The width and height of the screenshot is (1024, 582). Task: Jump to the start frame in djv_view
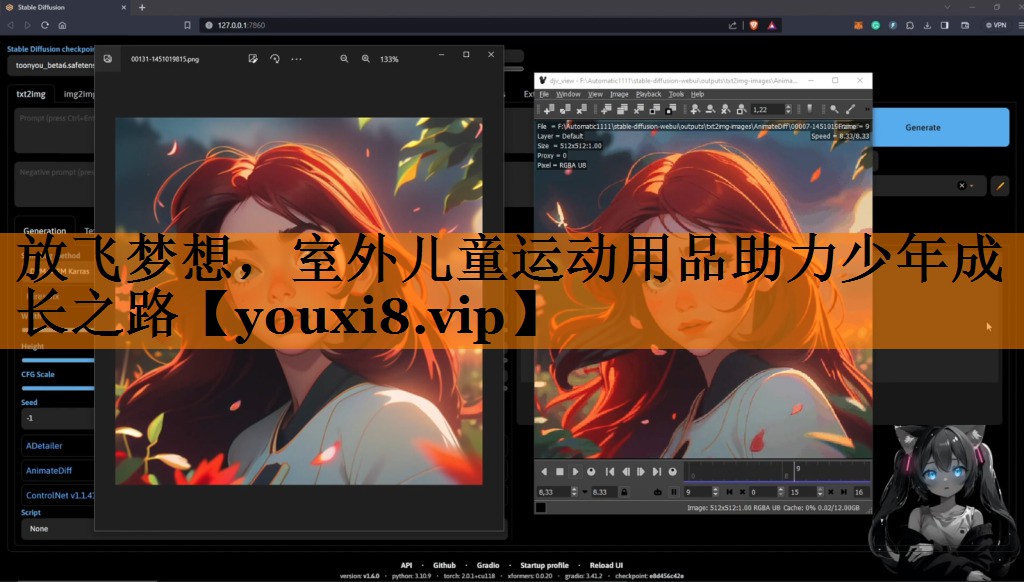pyautogui.click(x=610, y=472)
